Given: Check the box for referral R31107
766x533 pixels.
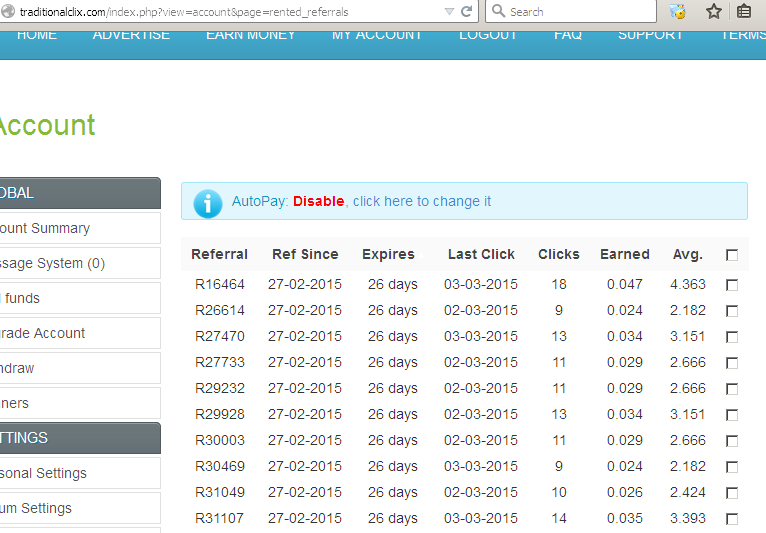Looking at the screenshot, I should 732,519.
